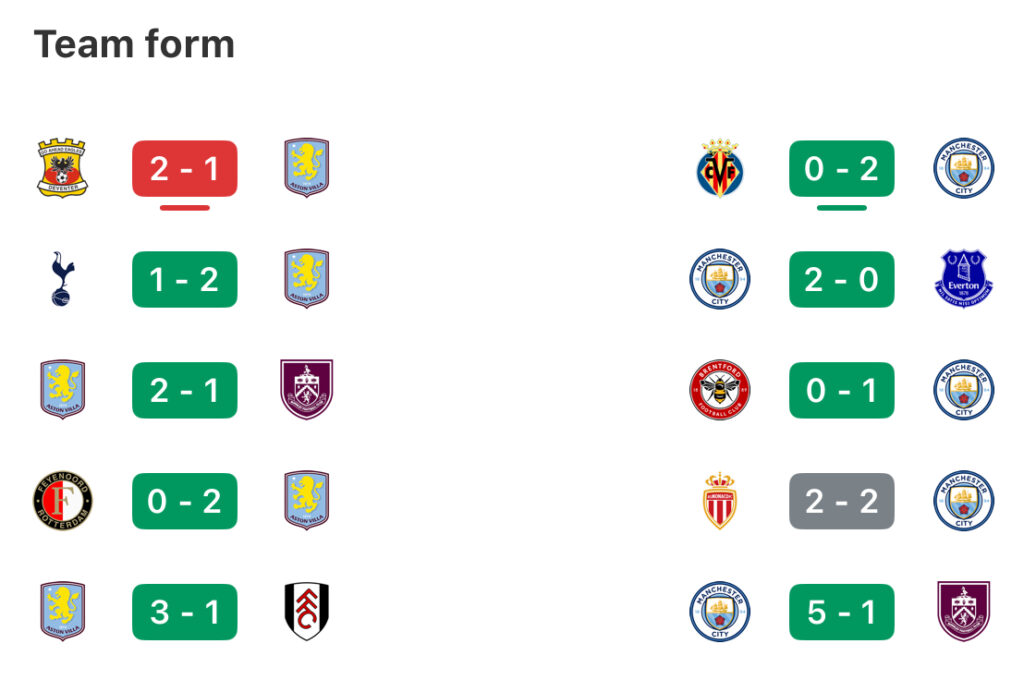The height and width of the screenshot is (680, 1024).
Task: Open the 1 - 2 Tottenham match score
Action: (x=185, y=279)
